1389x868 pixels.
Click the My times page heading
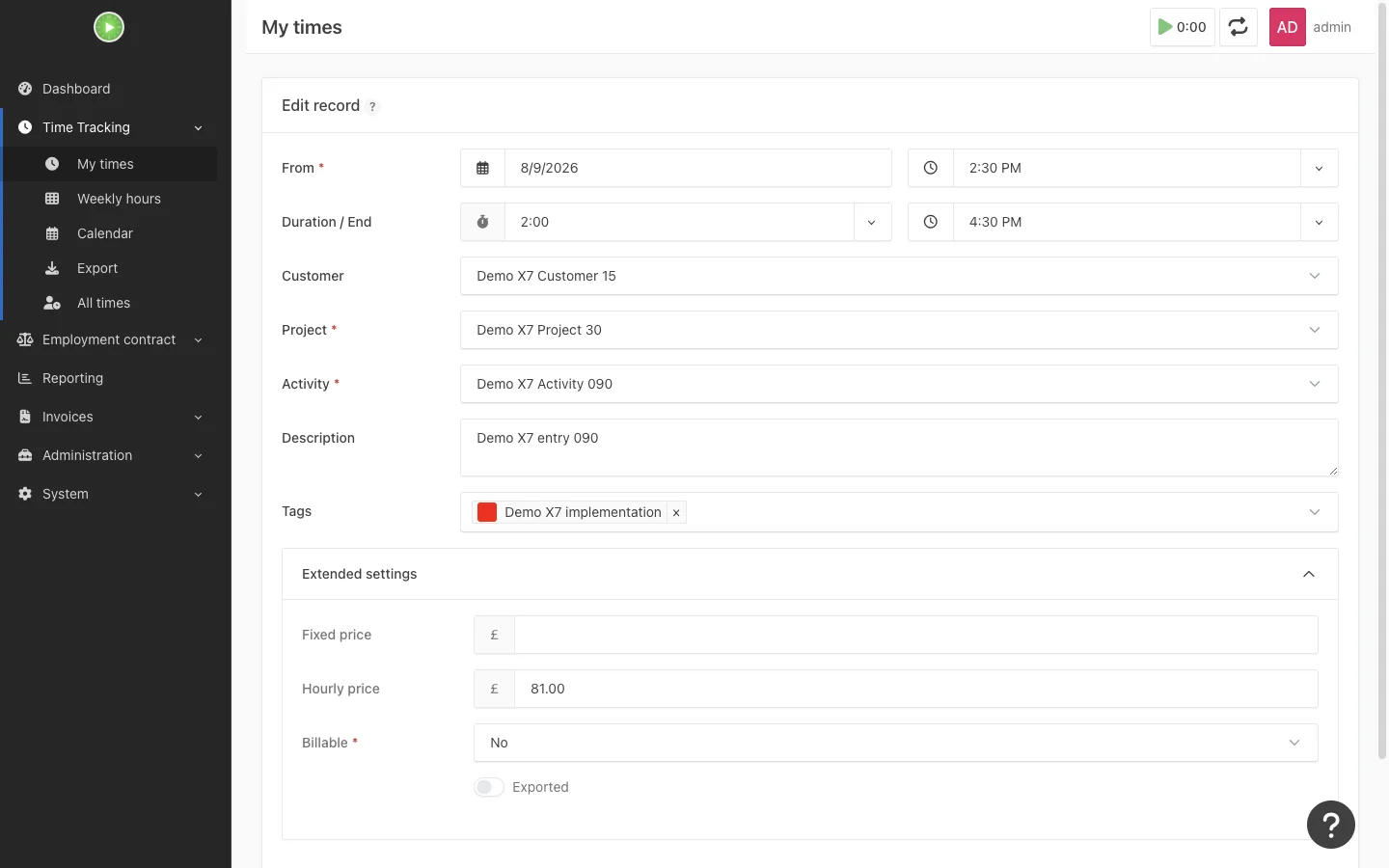302,27
